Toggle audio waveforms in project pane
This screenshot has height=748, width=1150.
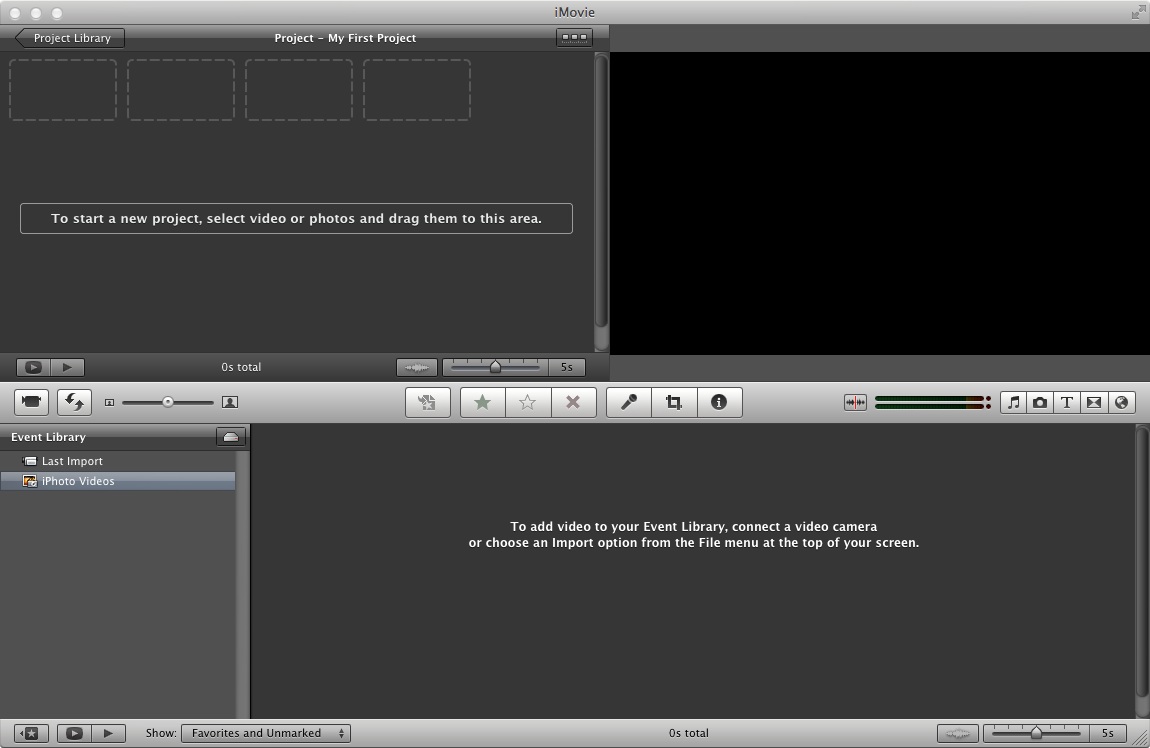tap(417, 367)
